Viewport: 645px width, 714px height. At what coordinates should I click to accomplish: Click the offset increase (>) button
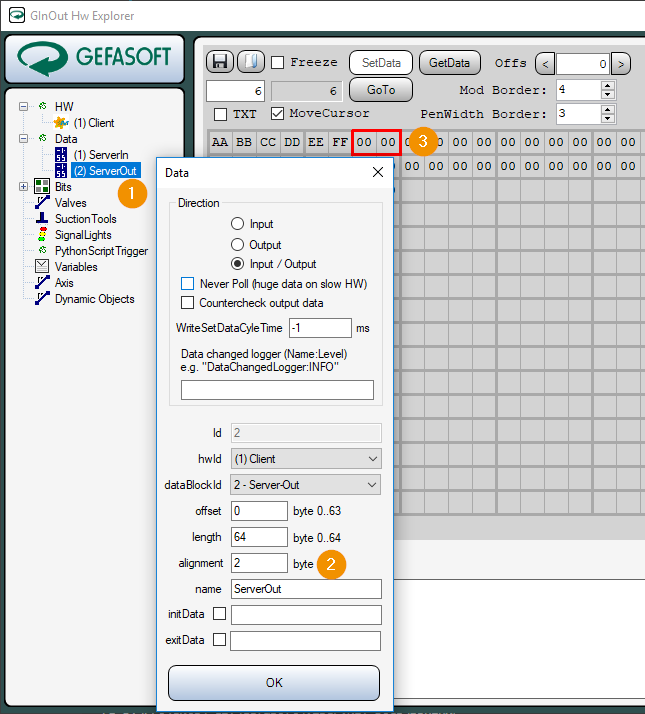(621, 64)
